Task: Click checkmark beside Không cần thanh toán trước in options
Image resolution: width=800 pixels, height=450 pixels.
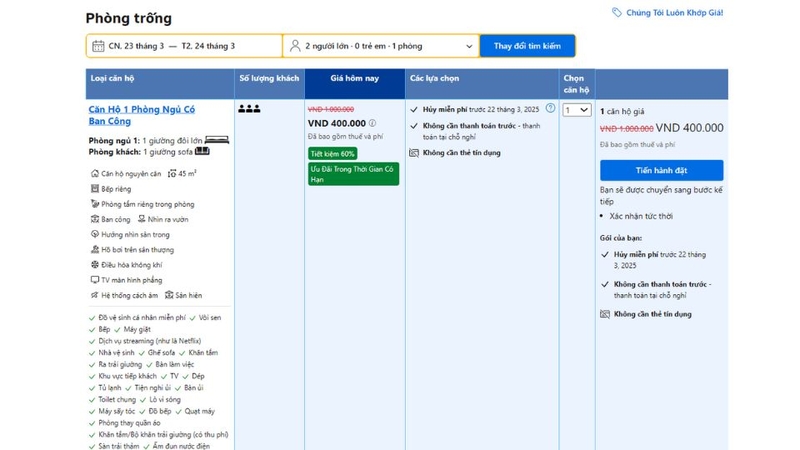Action: [414, 126]
